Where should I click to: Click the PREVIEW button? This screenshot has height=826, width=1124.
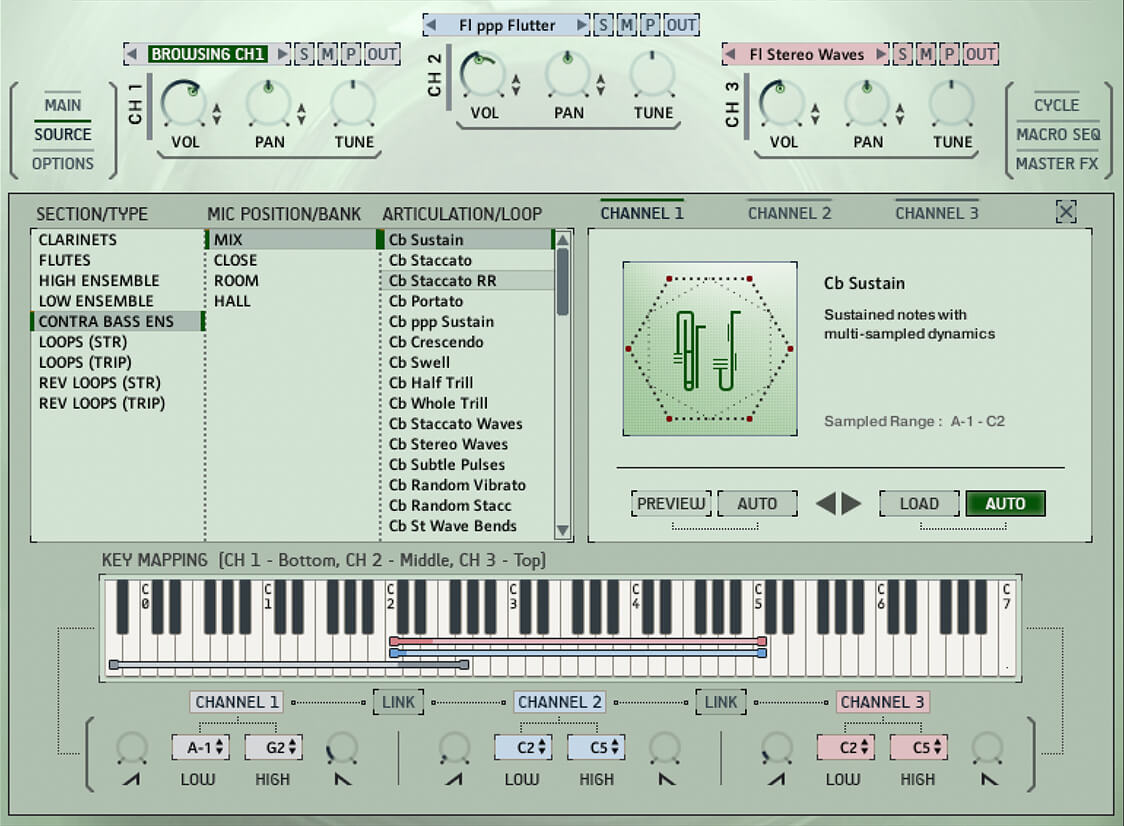pos(671,504)
